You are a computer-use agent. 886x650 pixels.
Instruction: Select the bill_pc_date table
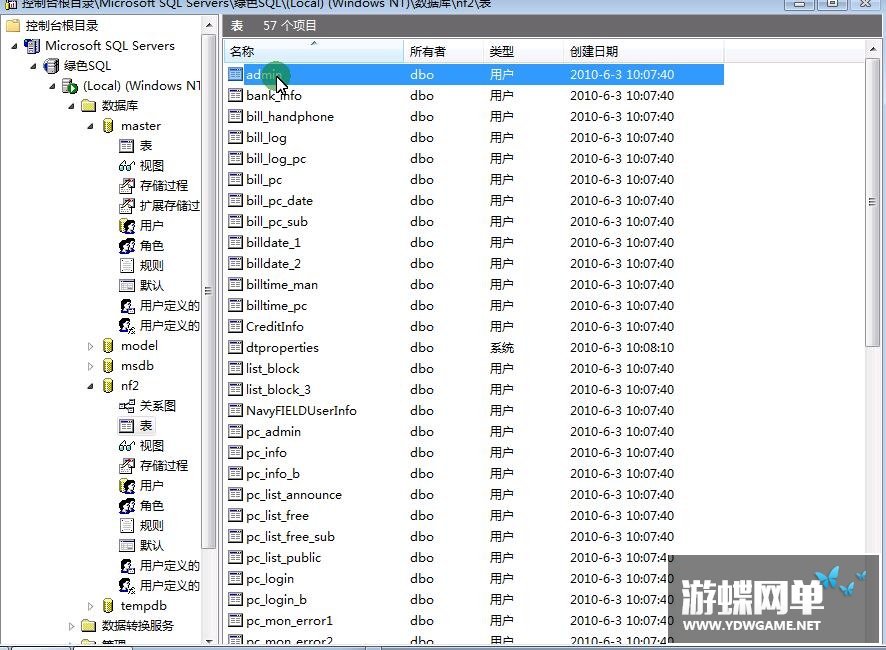click(279, 201)
